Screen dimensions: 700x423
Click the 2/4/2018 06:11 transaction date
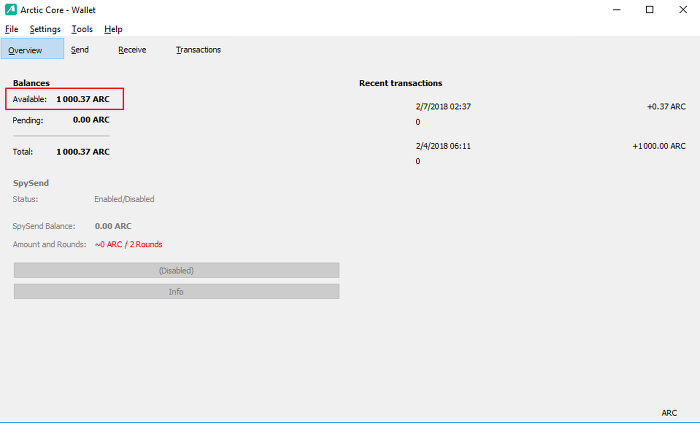443,146
